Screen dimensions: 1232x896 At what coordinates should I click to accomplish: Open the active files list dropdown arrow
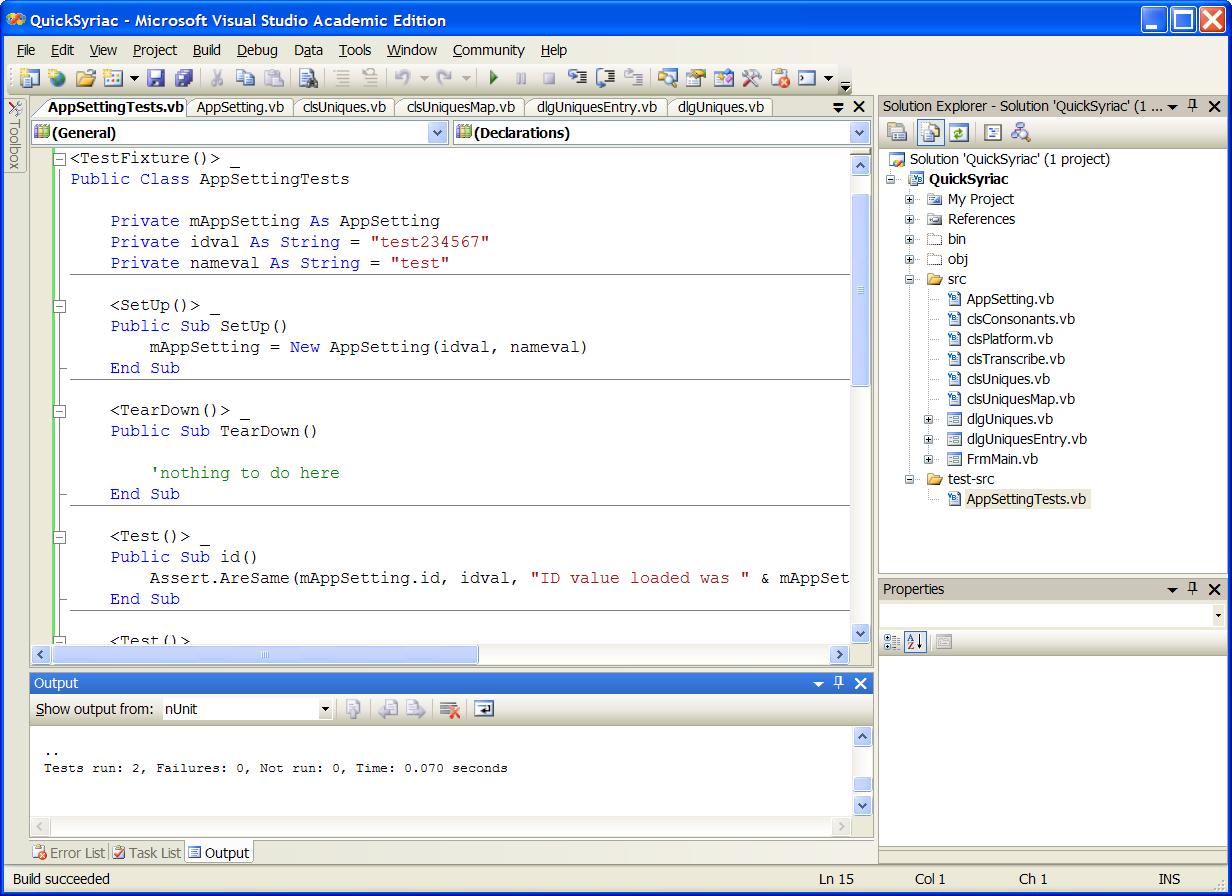(839, 107)
